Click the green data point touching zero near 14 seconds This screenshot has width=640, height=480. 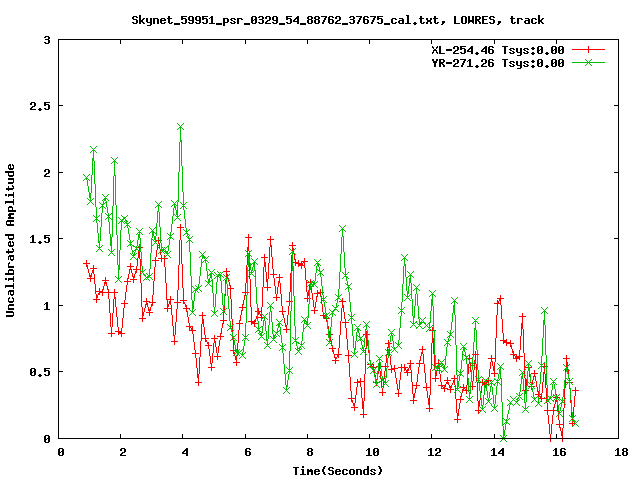tap(504, 438)
